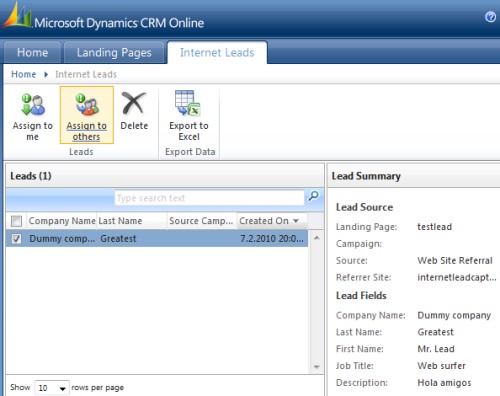Open the help icon in header
Image resolution: width=500 pixels, height=396 pixels.
490,17
